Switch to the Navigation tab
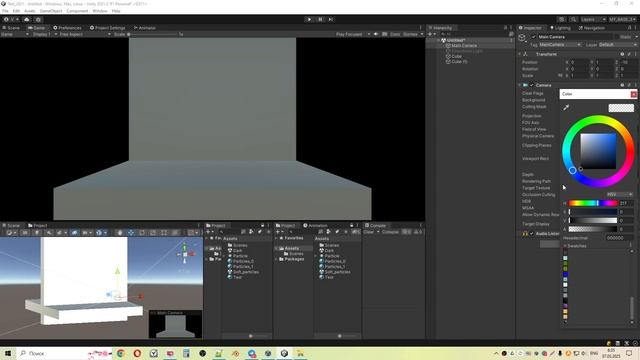Screen dimensions: 640x360 point(591,28)
